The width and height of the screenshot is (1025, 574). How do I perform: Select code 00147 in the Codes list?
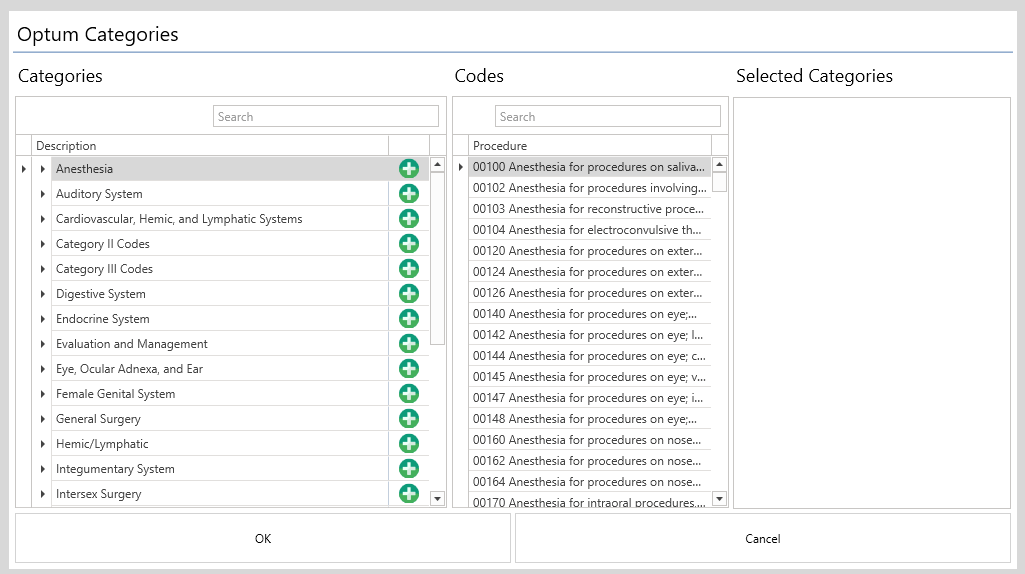pyautogui.click(x=590, y=397)
